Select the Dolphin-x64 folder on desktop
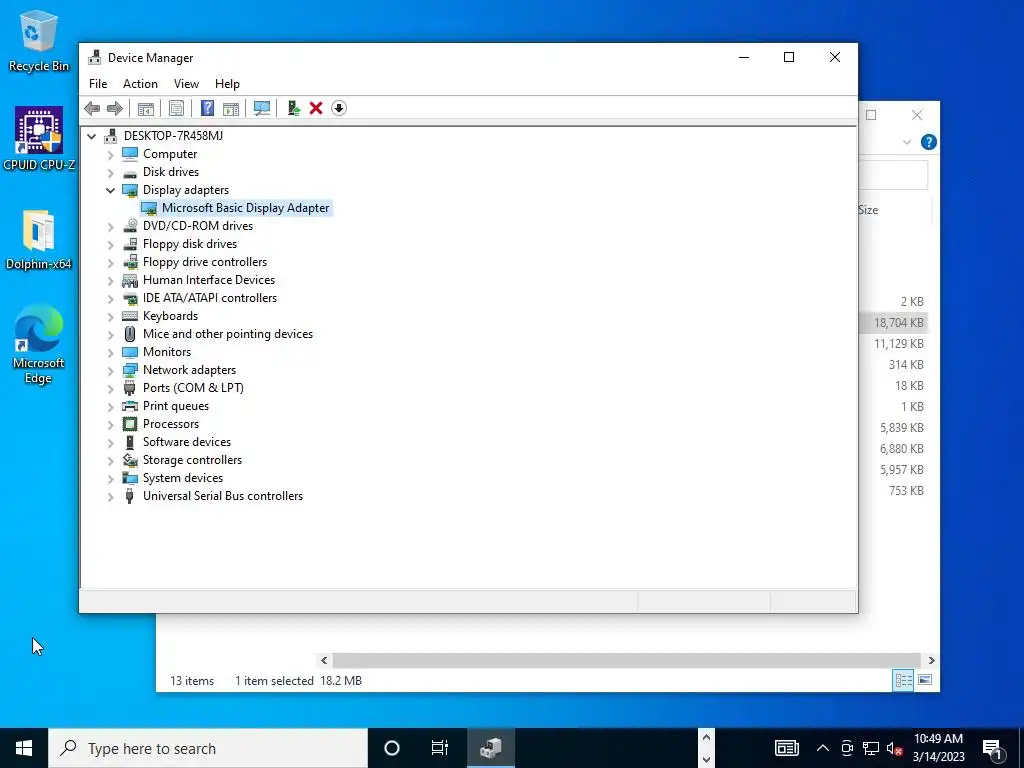Screen dimensions: 1024x768 (x=39, y=240)
